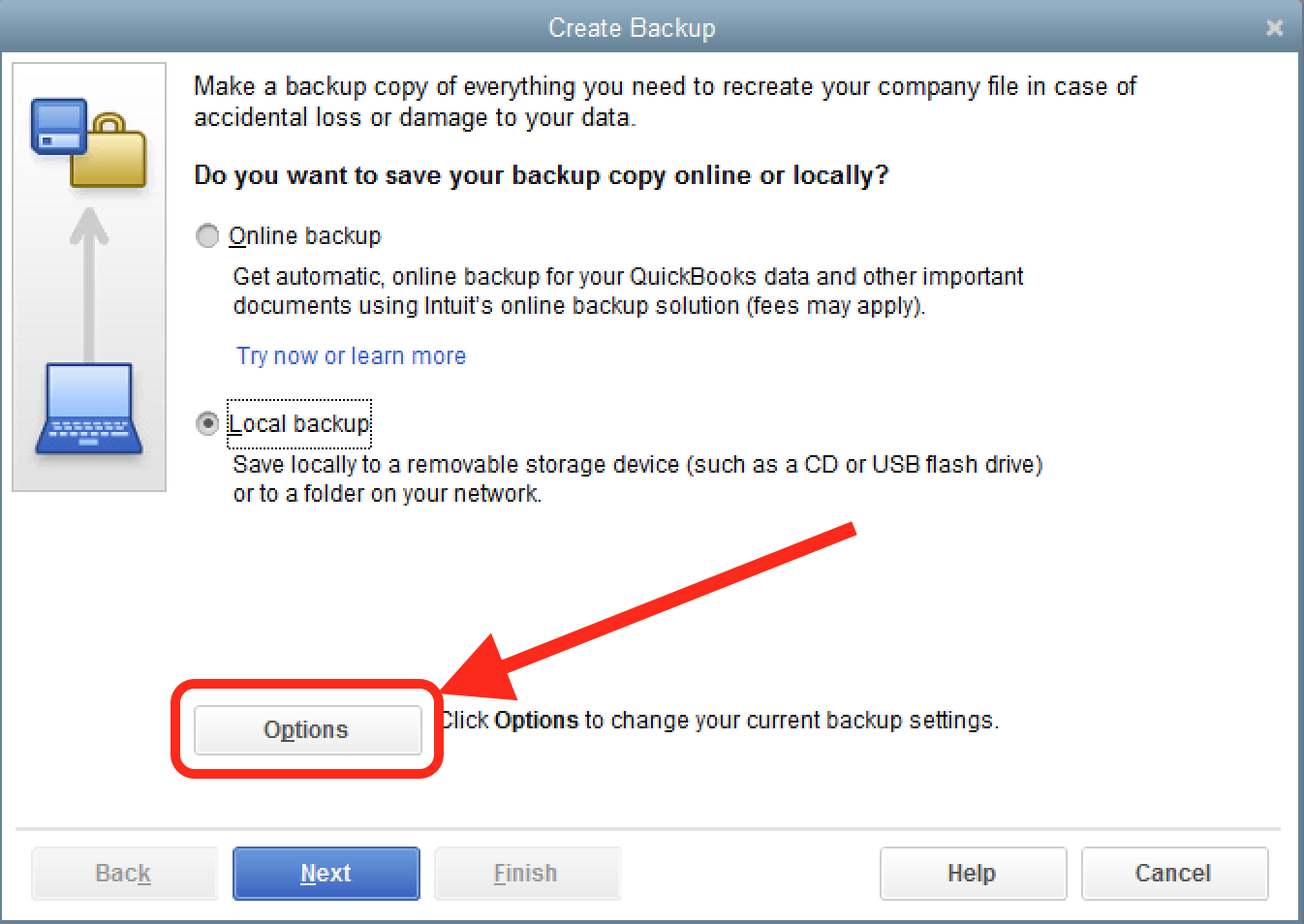Go back with the Back button
1304x924 pixels.
coord(124,874)
